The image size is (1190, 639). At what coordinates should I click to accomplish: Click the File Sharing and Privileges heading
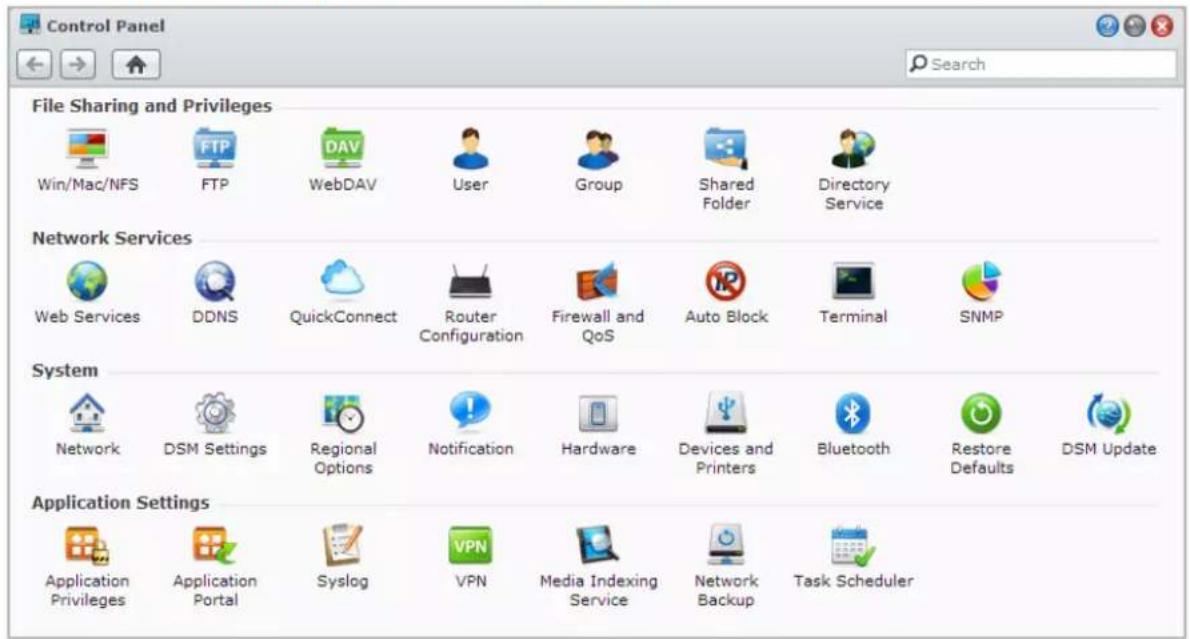point(152,106)
